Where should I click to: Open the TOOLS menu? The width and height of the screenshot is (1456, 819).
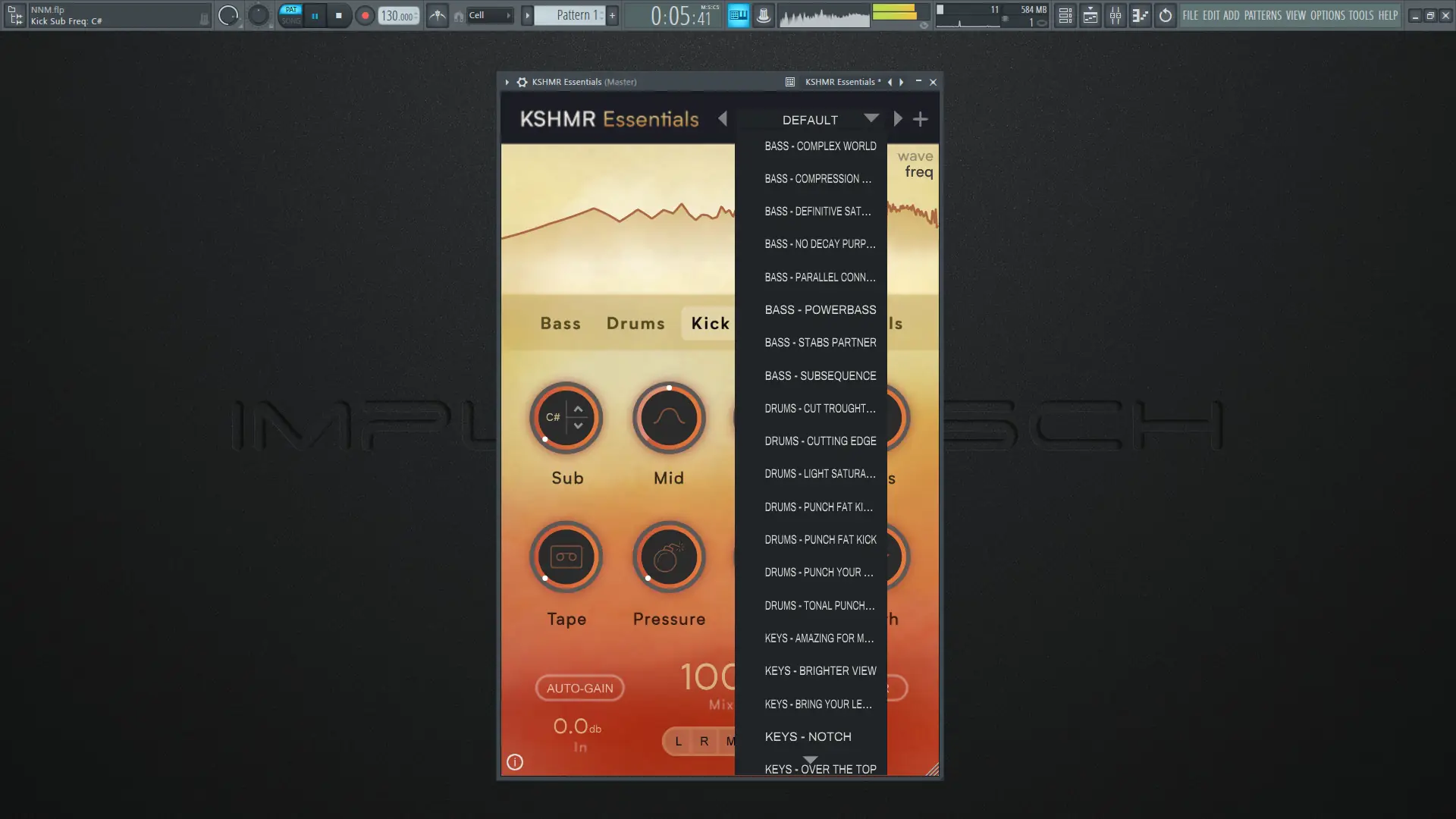click(x=1360, y=15)
